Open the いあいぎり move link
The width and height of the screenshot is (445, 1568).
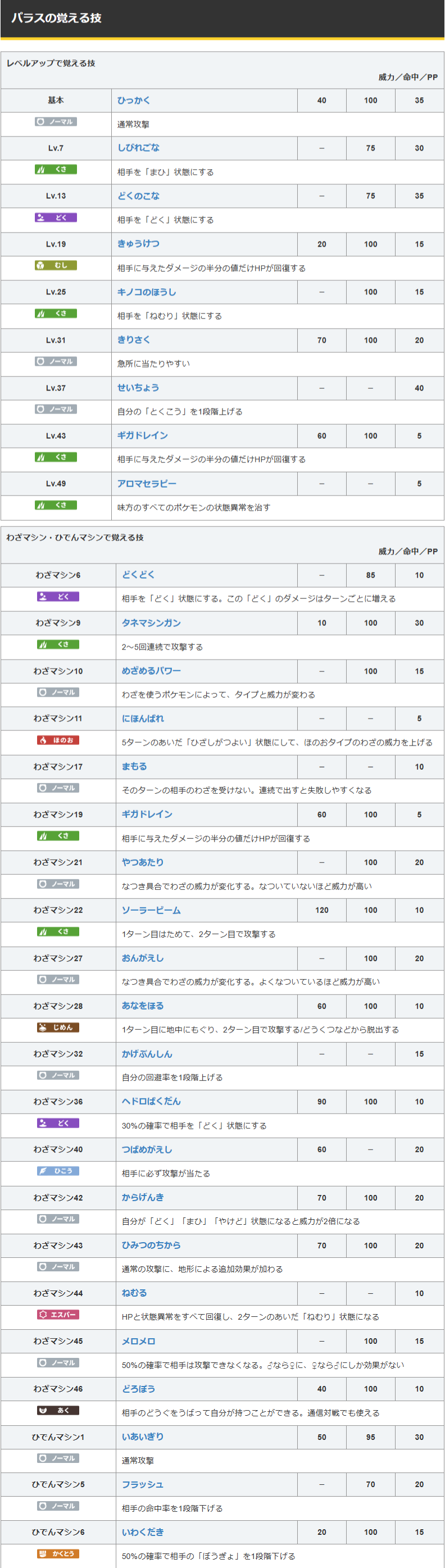(143, 1437)
